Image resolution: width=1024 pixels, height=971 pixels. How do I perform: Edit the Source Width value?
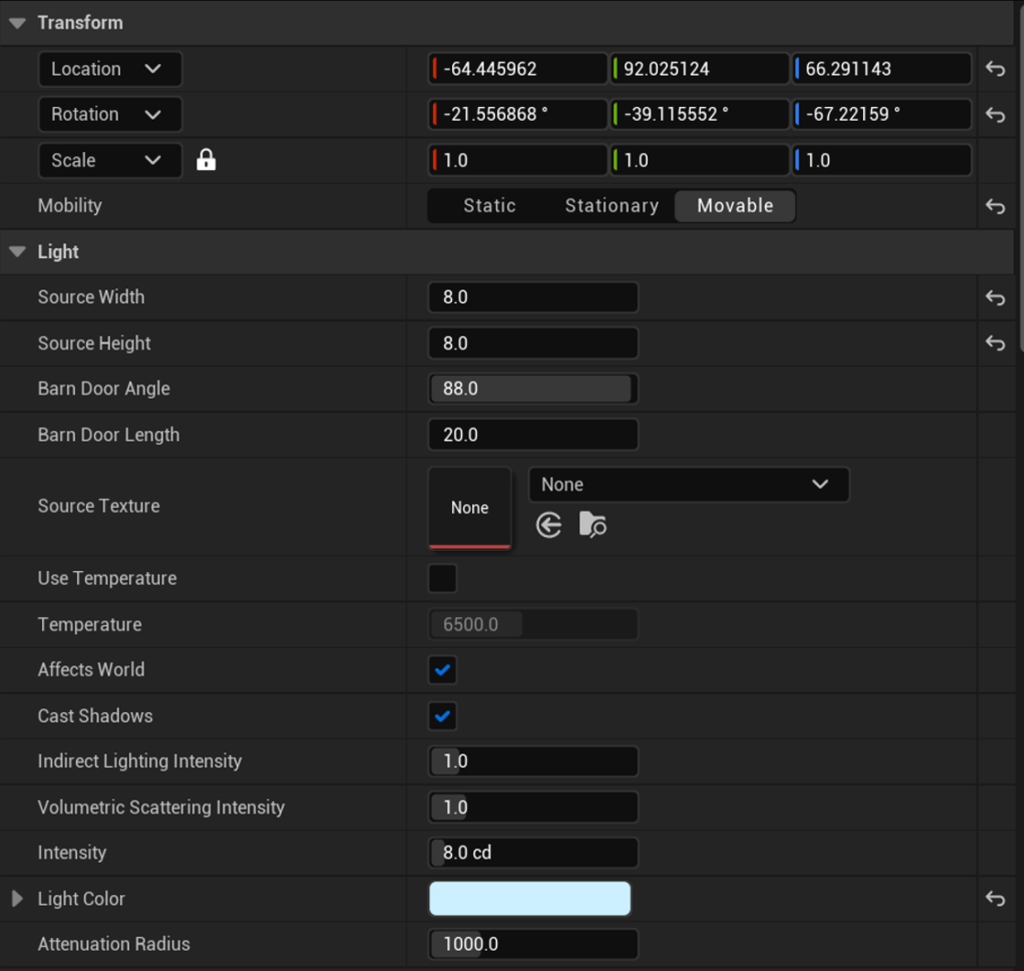(x=533, y=297)
